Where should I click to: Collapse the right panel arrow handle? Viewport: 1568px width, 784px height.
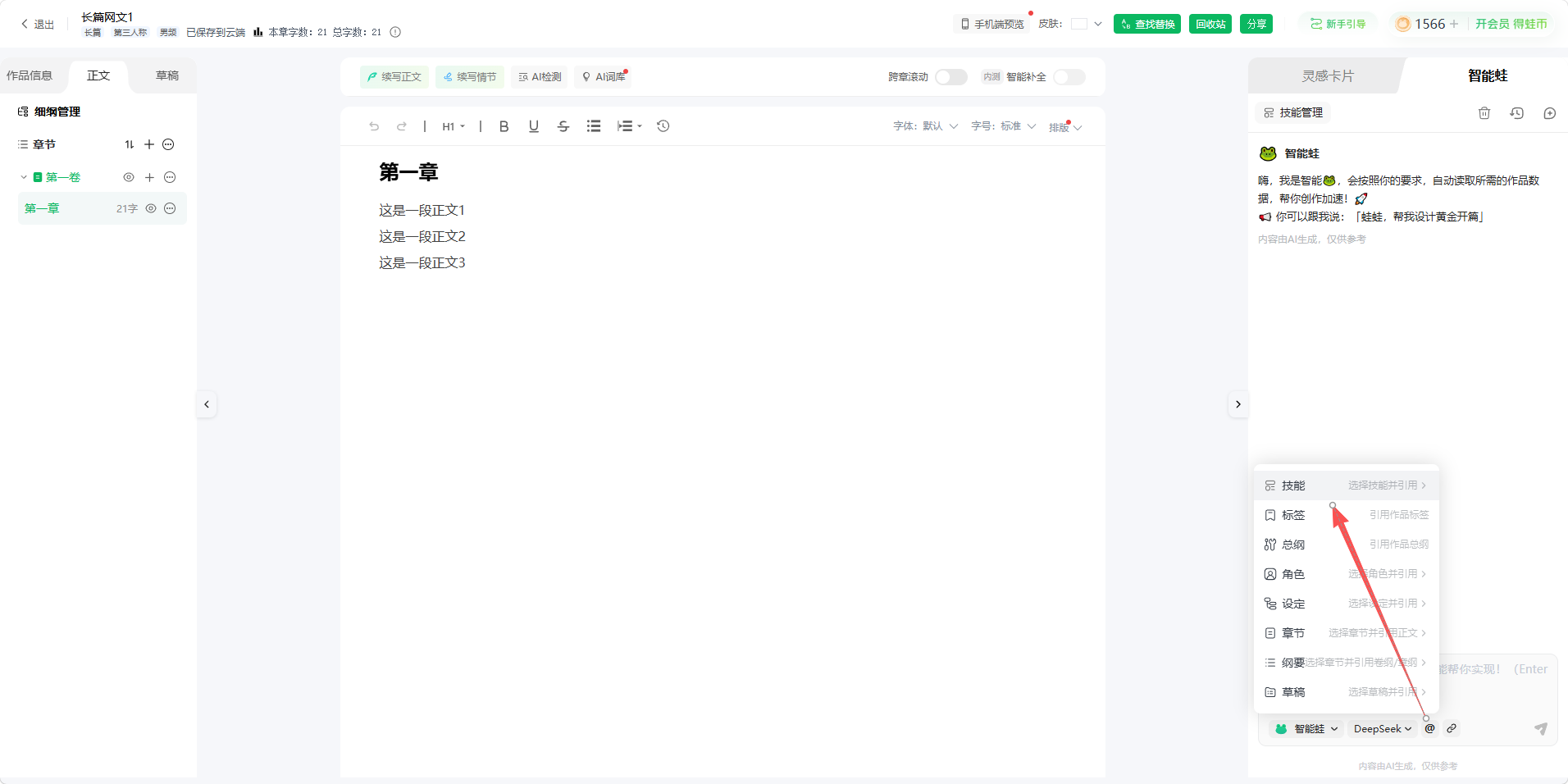(1238, 404)
